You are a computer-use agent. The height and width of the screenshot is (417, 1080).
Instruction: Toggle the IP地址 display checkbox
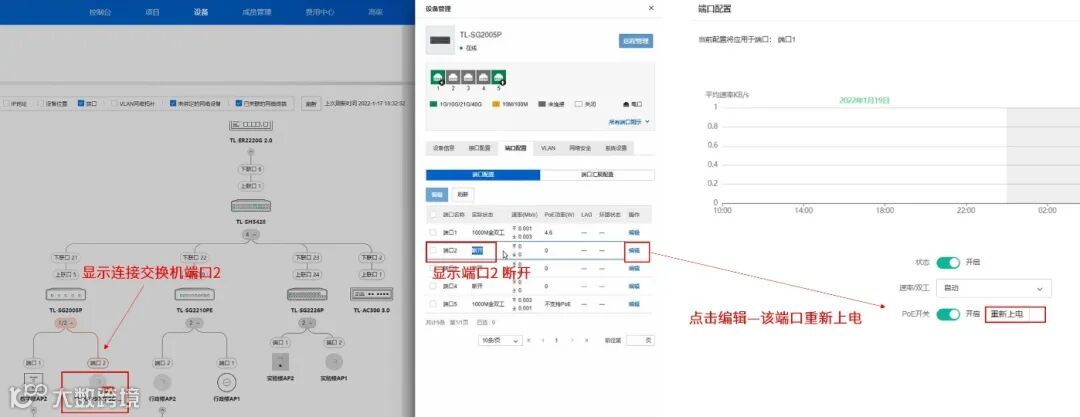pyautogui.click(x=6, y=103)
